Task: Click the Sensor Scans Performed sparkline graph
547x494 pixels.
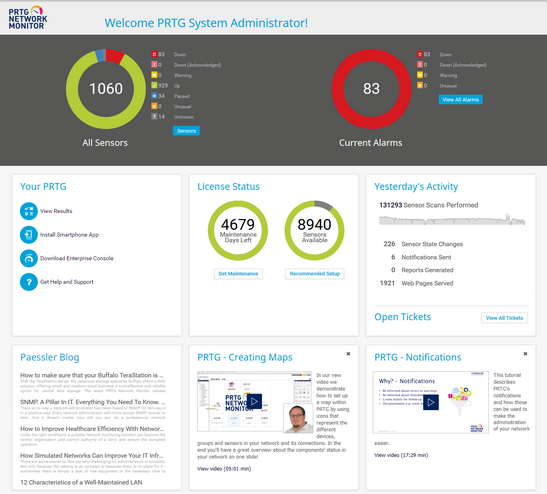Action: point(452,220)
